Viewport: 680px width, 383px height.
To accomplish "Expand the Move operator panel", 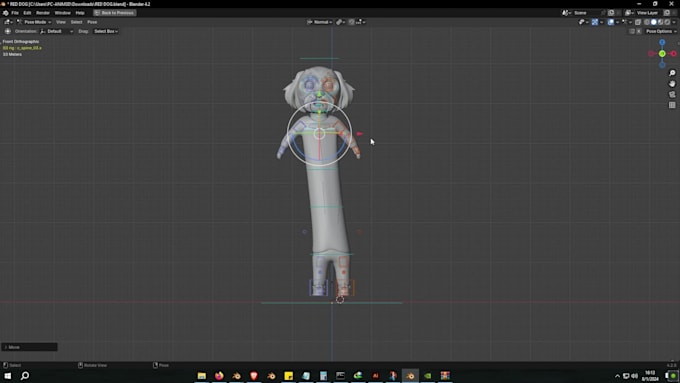I will pos(29,347).
